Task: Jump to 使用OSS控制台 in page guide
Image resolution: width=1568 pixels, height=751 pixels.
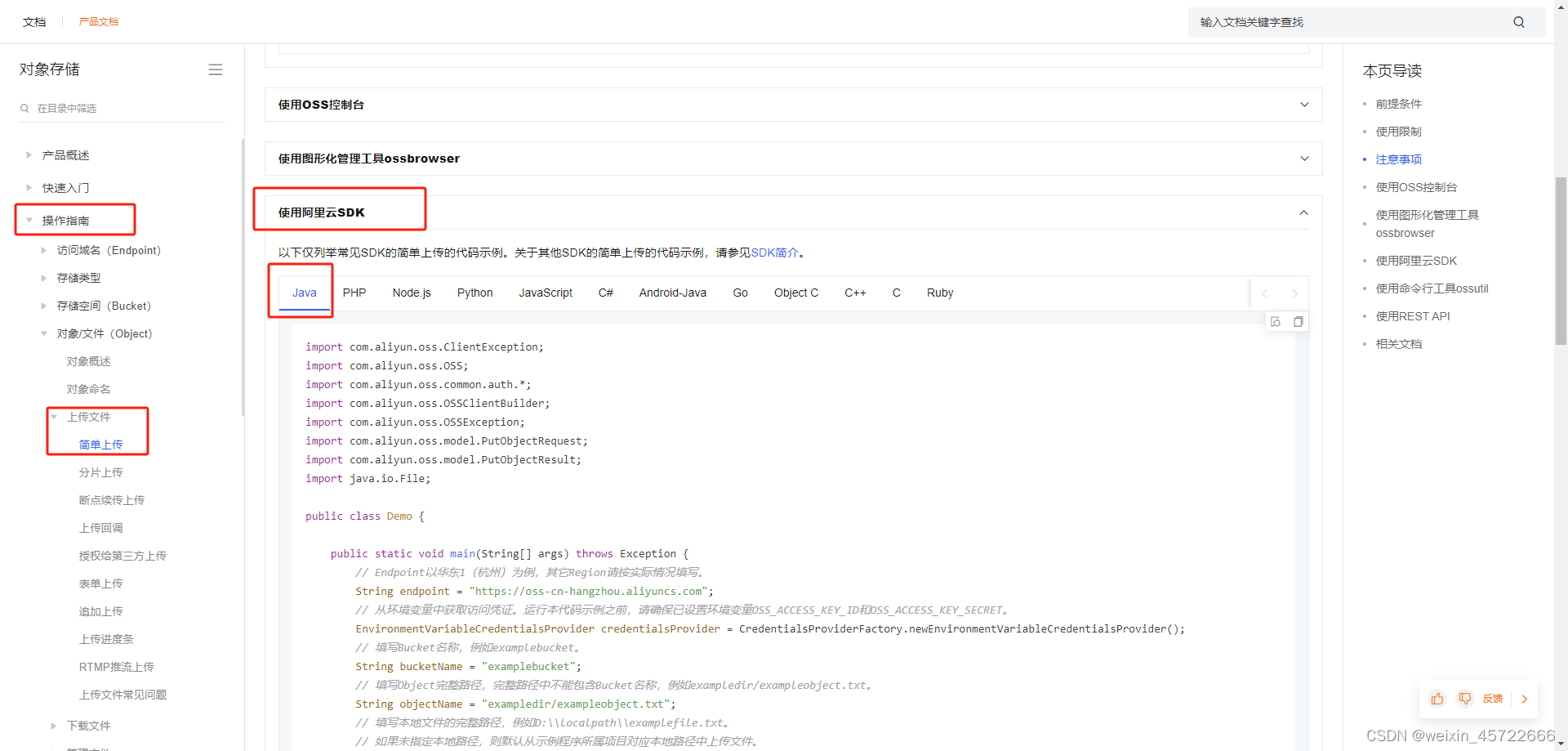Action: click(x=1416, y=187)
